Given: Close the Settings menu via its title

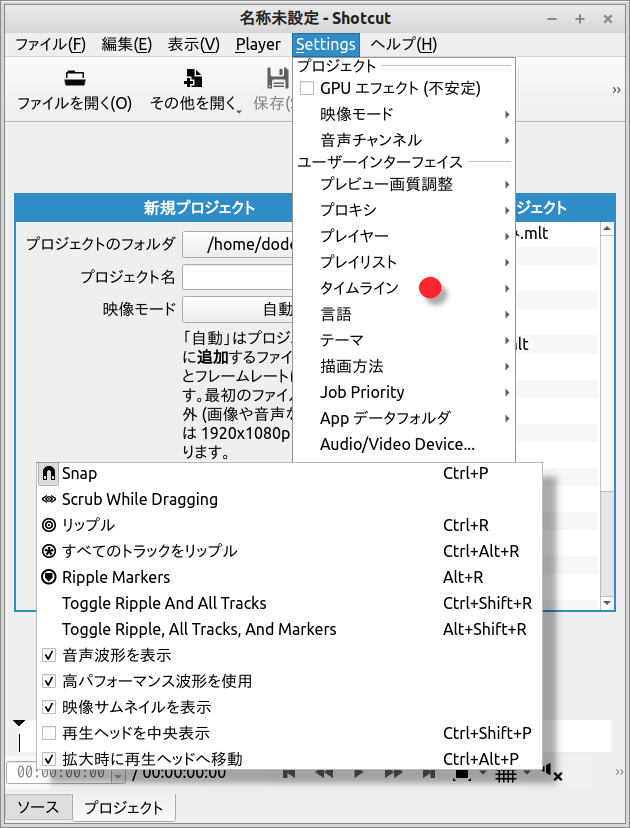Looking at the screenshot, I should pos(326,44).
